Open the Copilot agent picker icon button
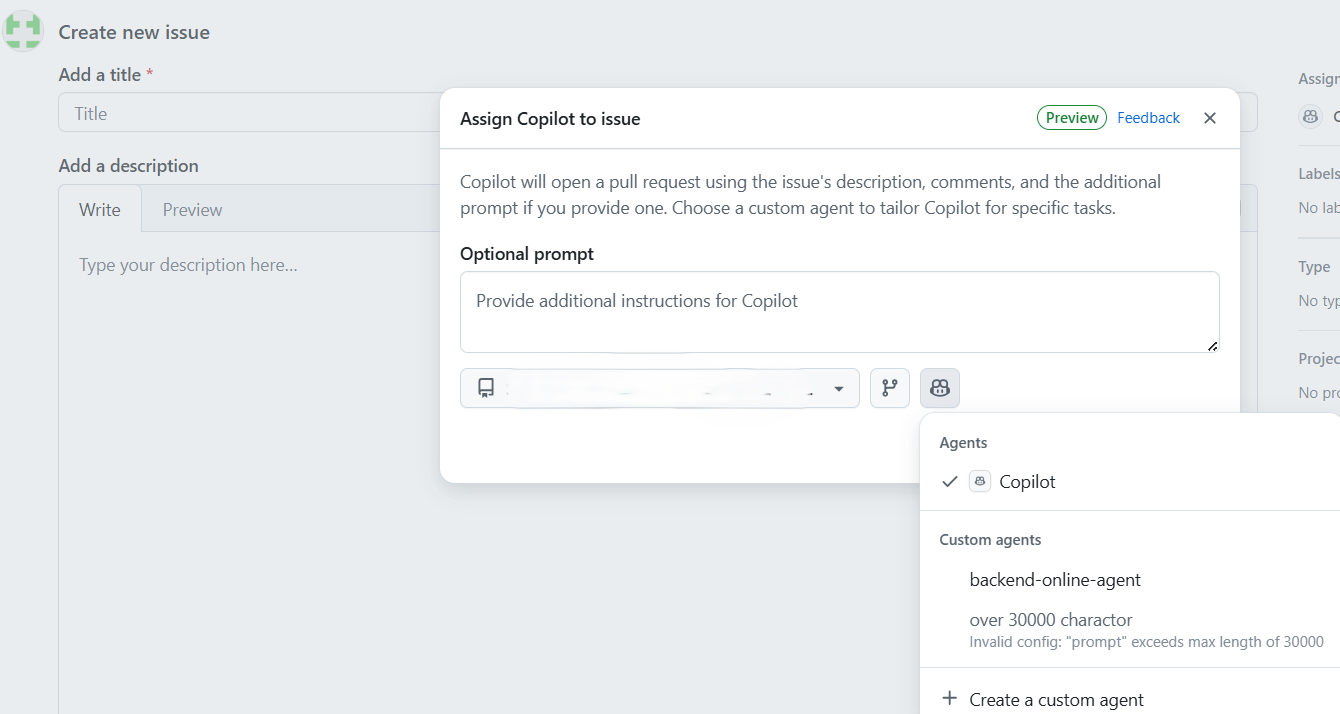 point(939,388)
